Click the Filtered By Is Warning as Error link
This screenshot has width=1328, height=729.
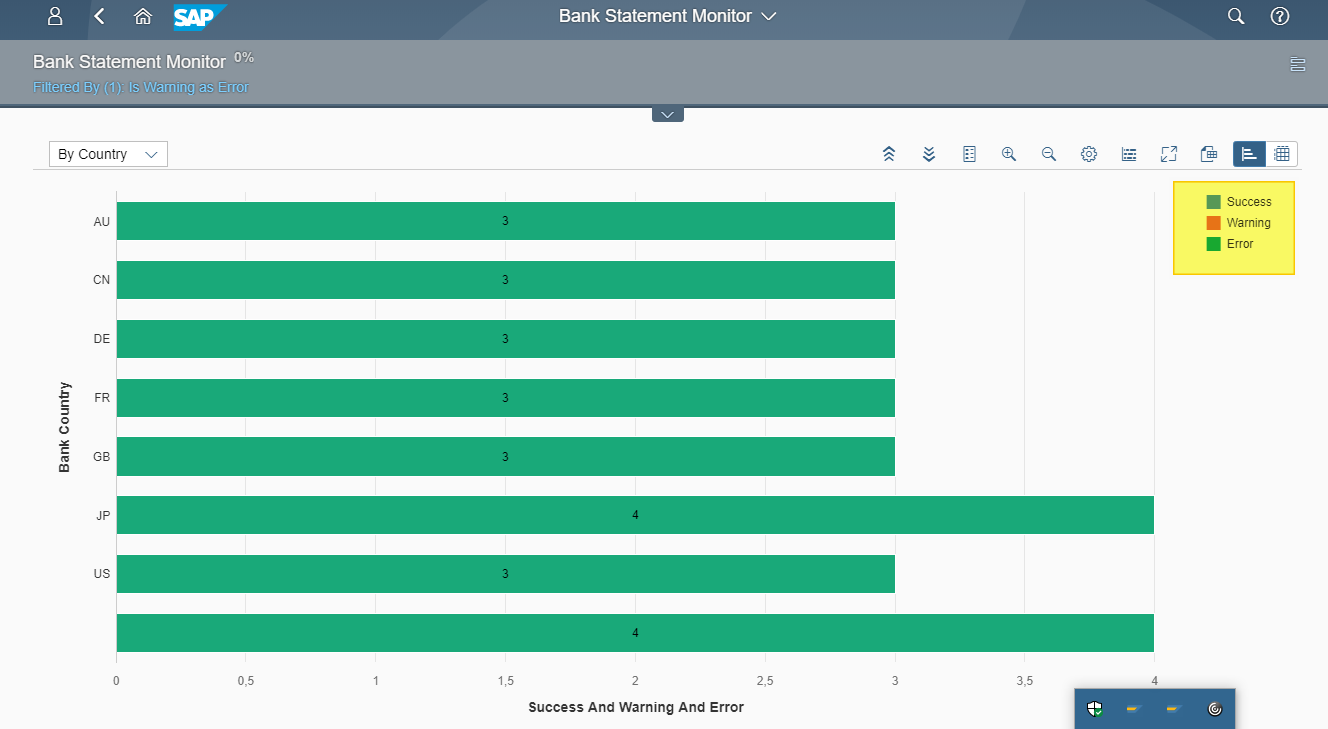[x=141, y=87]
